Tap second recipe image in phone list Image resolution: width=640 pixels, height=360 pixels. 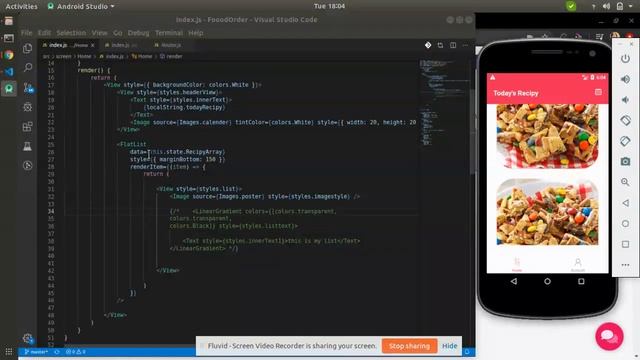coord(547,212)
